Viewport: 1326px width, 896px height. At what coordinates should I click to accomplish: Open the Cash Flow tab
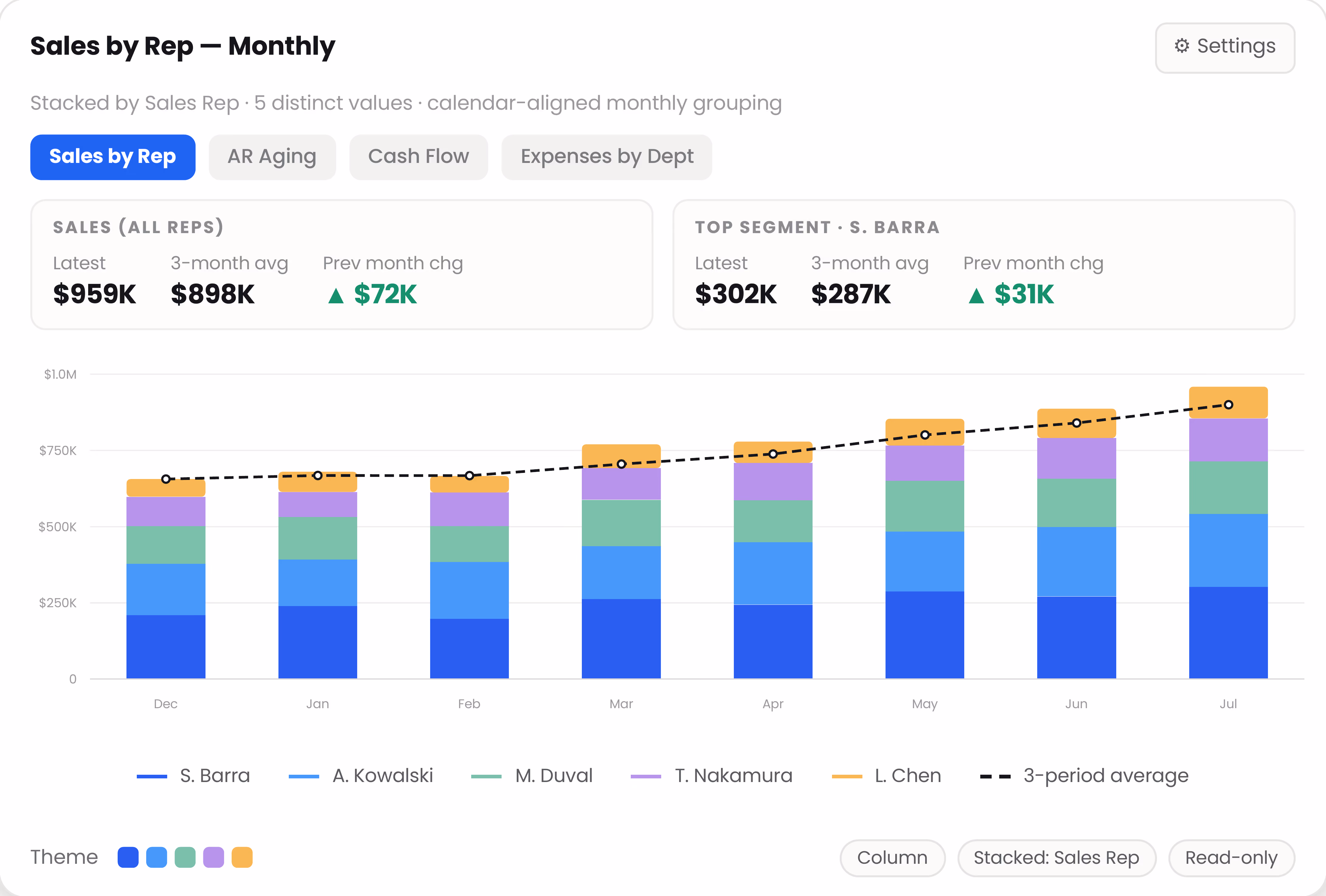click(x=418, y=157)
